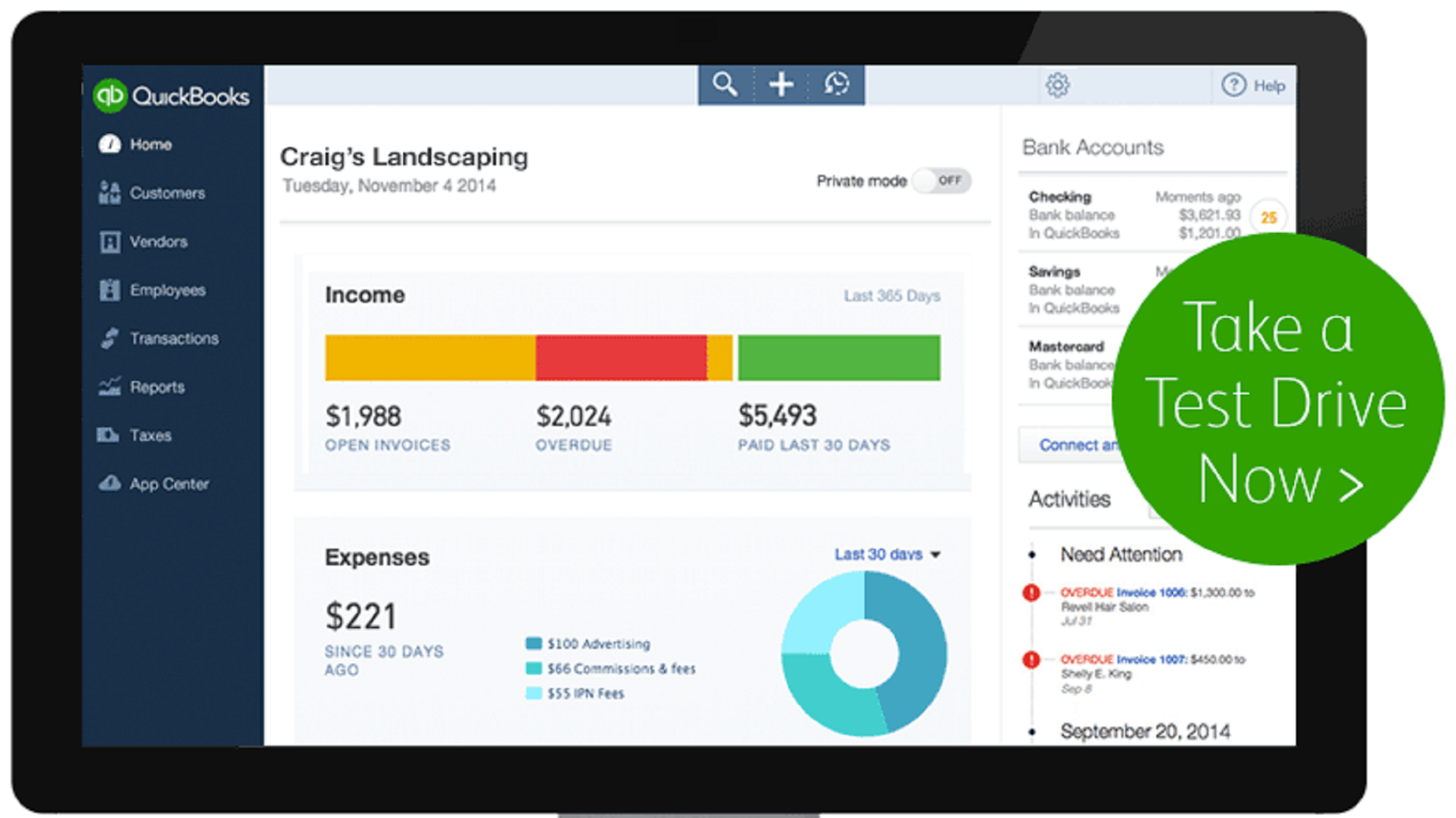The height and width of the screenshot is (818, 1456).
Task: Click the Taxes icon in sidebar
Action: 108,435
